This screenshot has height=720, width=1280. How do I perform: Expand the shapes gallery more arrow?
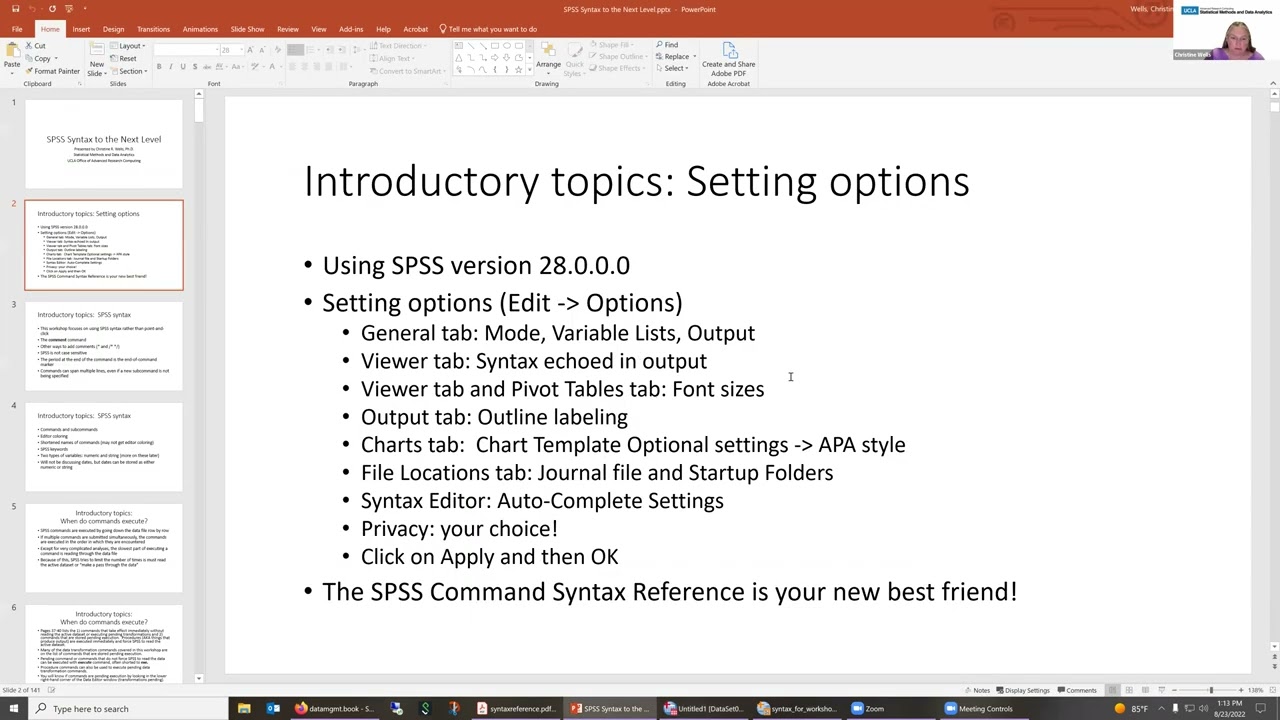tap(529, 71)
